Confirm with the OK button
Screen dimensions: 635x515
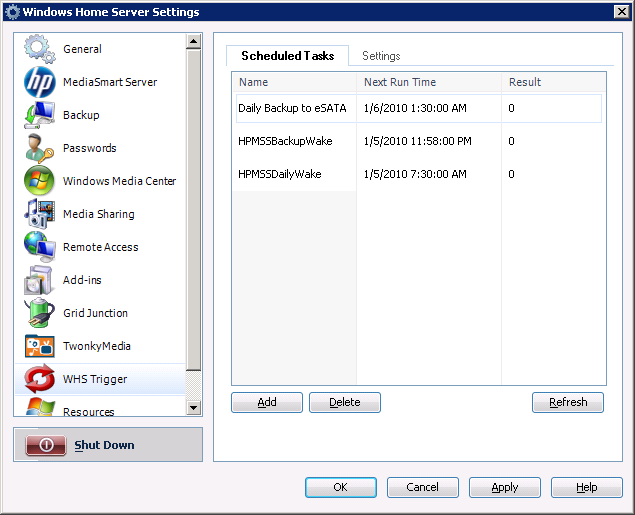coord(341,487)
